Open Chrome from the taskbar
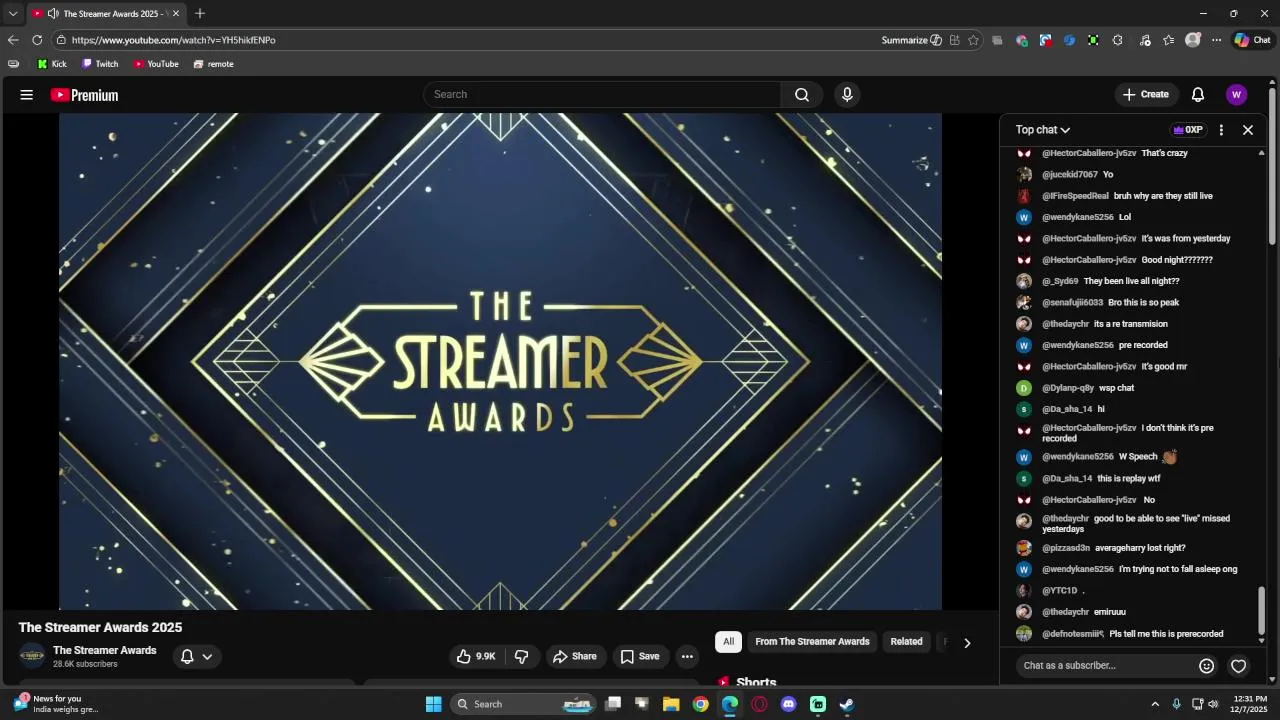This screenshot has width=1280, height=720. pos(701,704)
